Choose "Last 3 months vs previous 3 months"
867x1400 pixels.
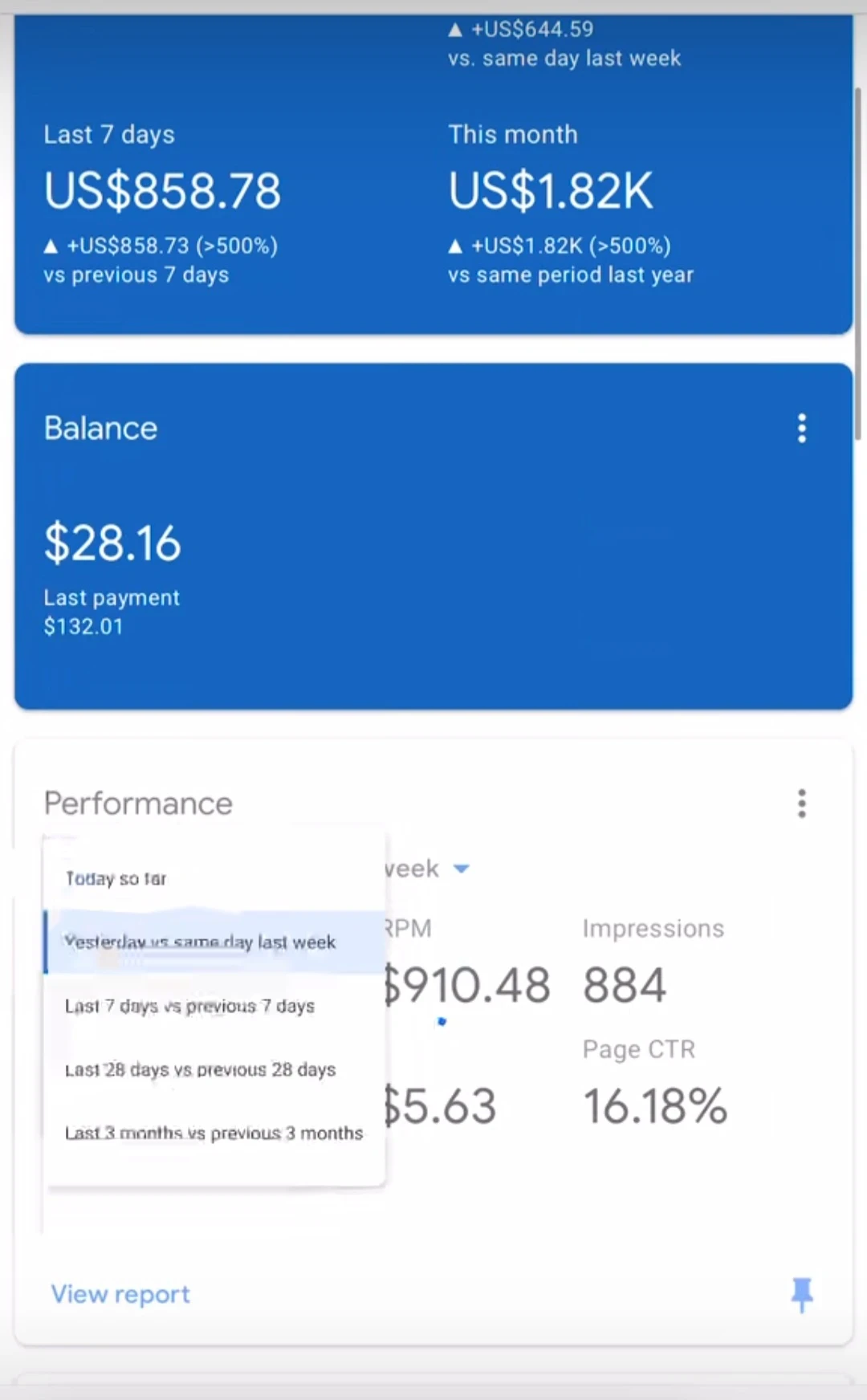214,1133
